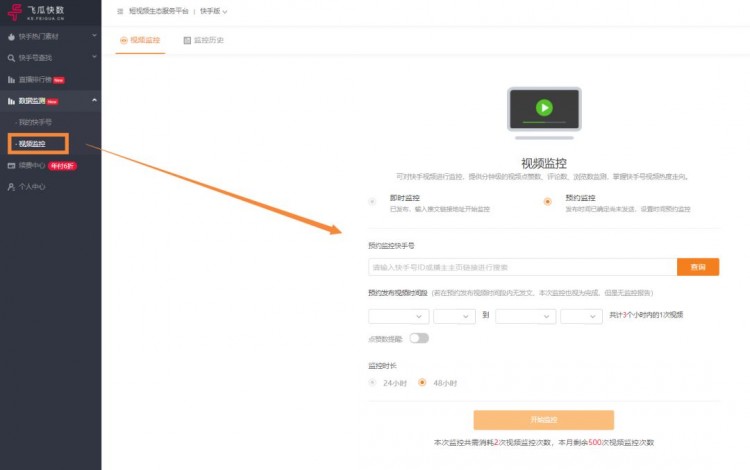
Task: Click the 短视频生态服务平台 header text
Action: (159, 11)
